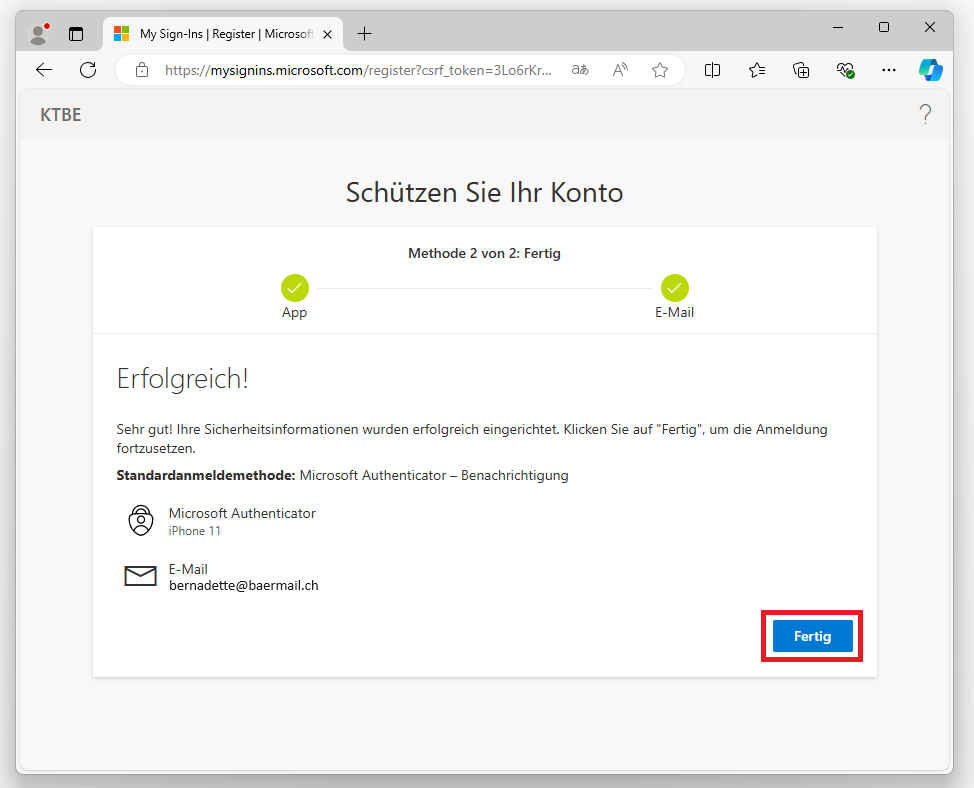
Task: Select the My Sign-Ins Register tab
Action: point(222,34)
